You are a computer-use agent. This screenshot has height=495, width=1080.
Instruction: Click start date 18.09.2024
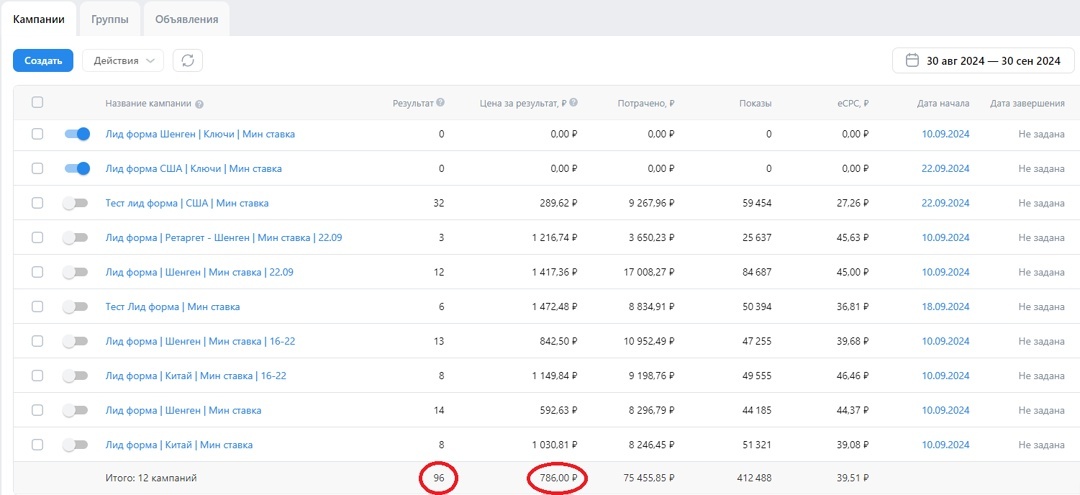tap(946, 306)
